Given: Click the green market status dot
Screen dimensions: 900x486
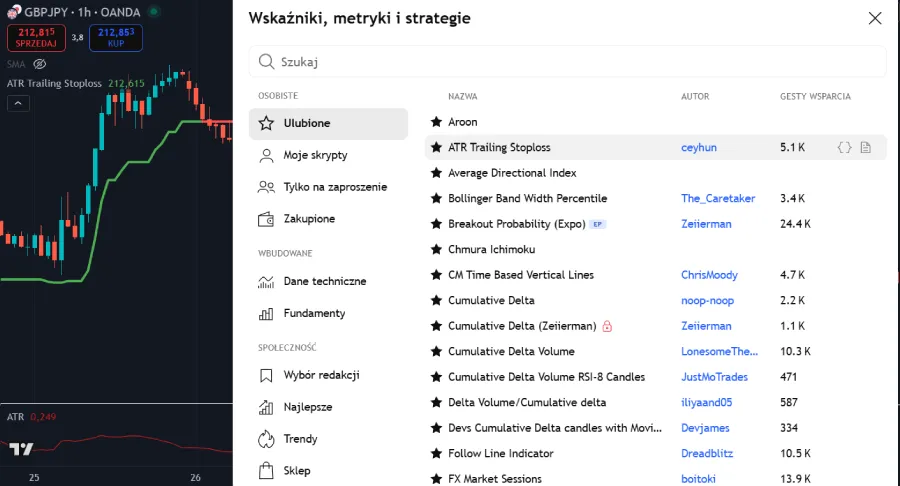Looking at the screenshot, I should click(x=154, y=11).
